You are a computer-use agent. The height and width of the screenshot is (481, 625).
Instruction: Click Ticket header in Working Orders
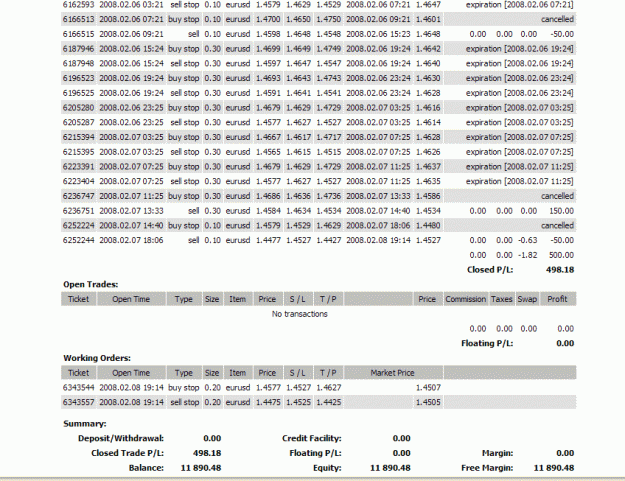click(79, 373)
